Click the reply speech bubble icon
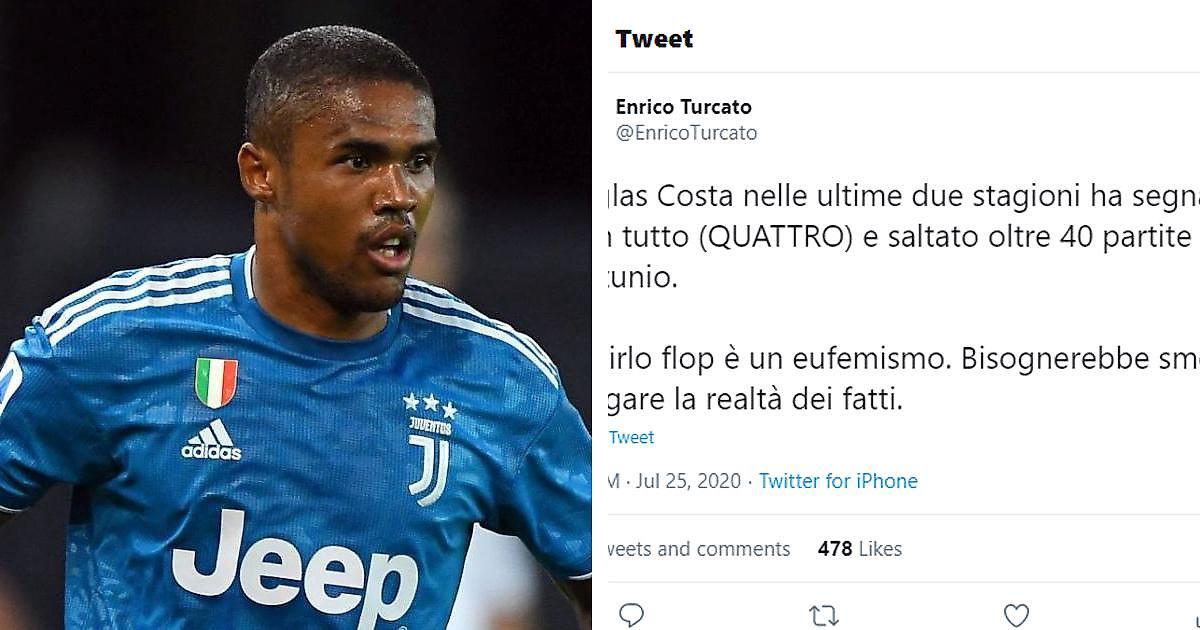The height and width of the screenshot is (630, 1200). coord(630,614)
